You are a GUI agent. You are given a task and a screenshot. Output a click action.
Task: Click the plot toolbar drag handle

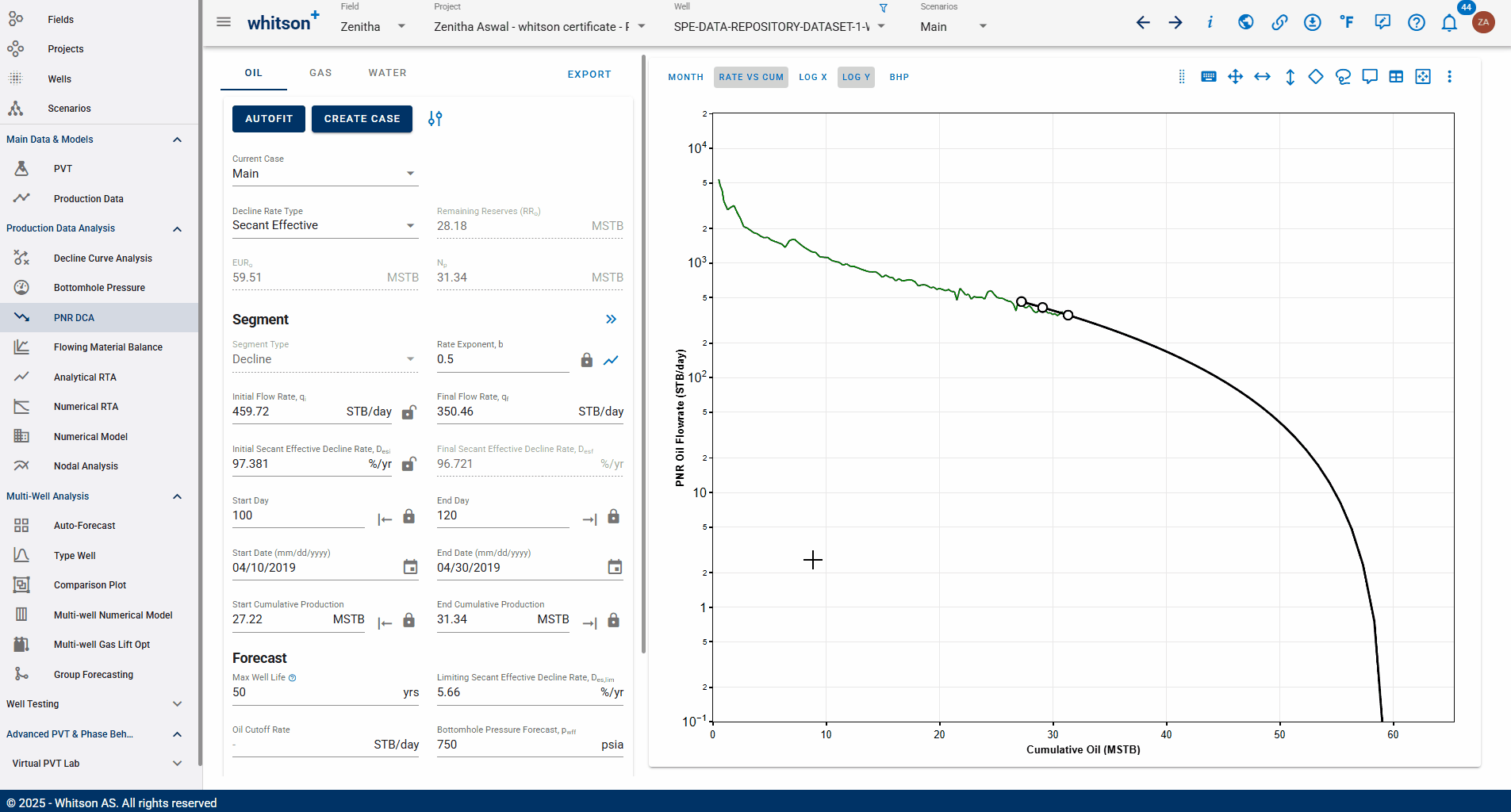pyautogui.click(x=1182, y=77)
